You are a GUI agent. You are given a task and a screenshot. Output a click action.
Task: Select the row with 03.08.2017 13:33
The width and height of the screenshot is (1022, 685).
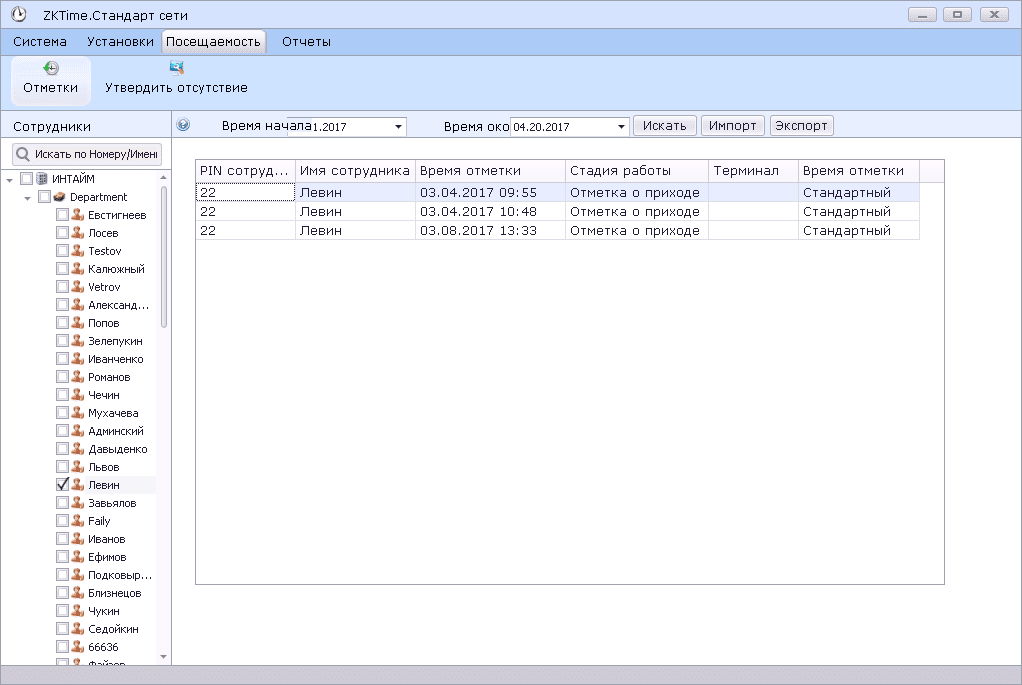pyautogui.click(x=478, y=231)
